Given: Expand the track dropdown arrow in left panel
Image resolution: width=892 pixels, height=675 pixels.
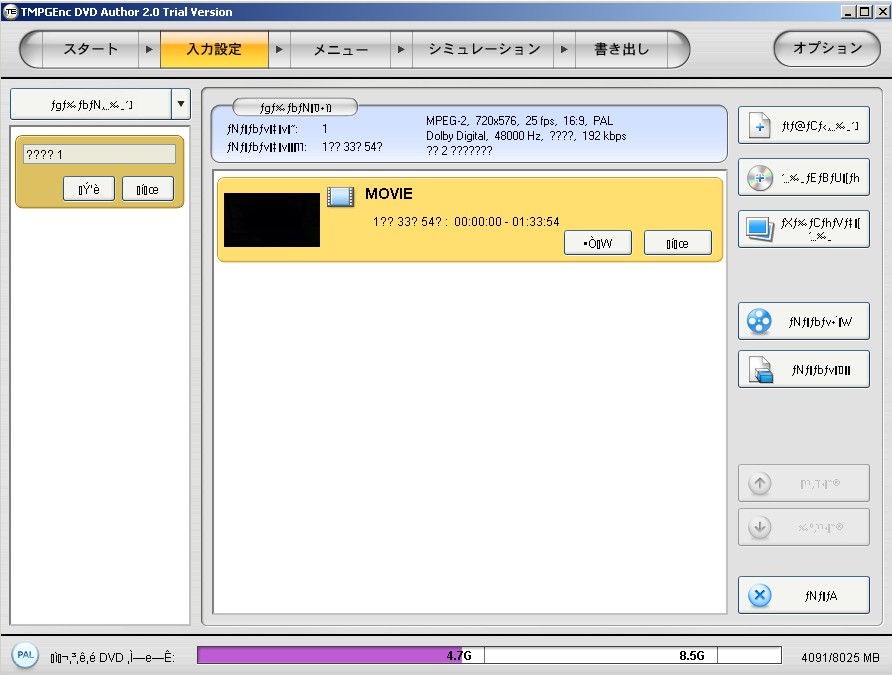Looking at the screenshot, I should click(181, 104).
